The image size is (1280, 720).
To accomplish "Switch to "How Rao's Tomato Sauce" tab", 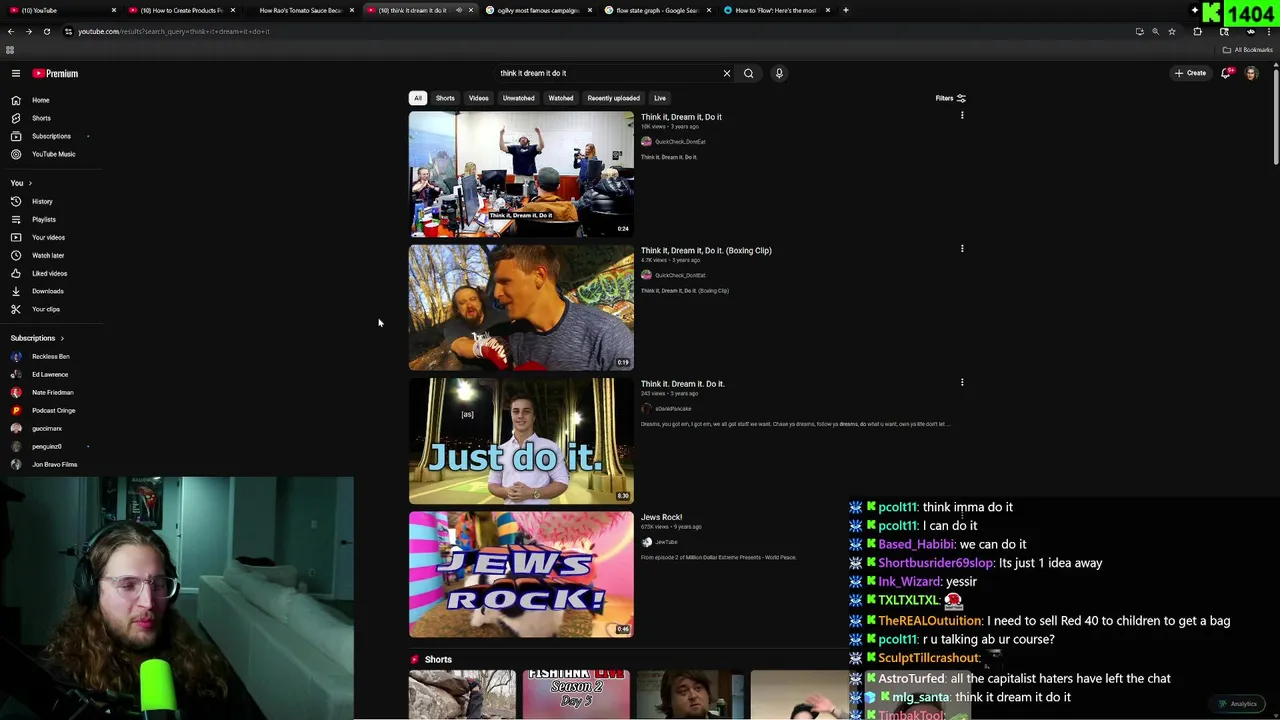I will (300, 10).
